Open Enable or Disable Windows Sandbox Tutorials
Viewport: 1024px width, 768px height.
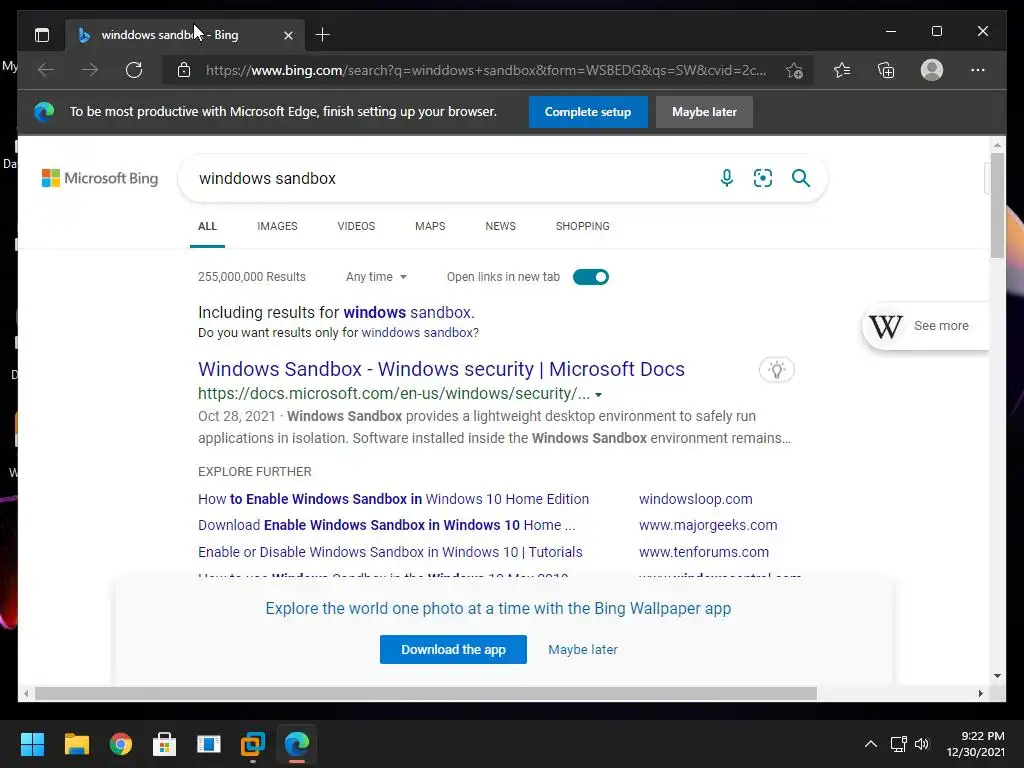pyautogui.click(x=390, y=552)
